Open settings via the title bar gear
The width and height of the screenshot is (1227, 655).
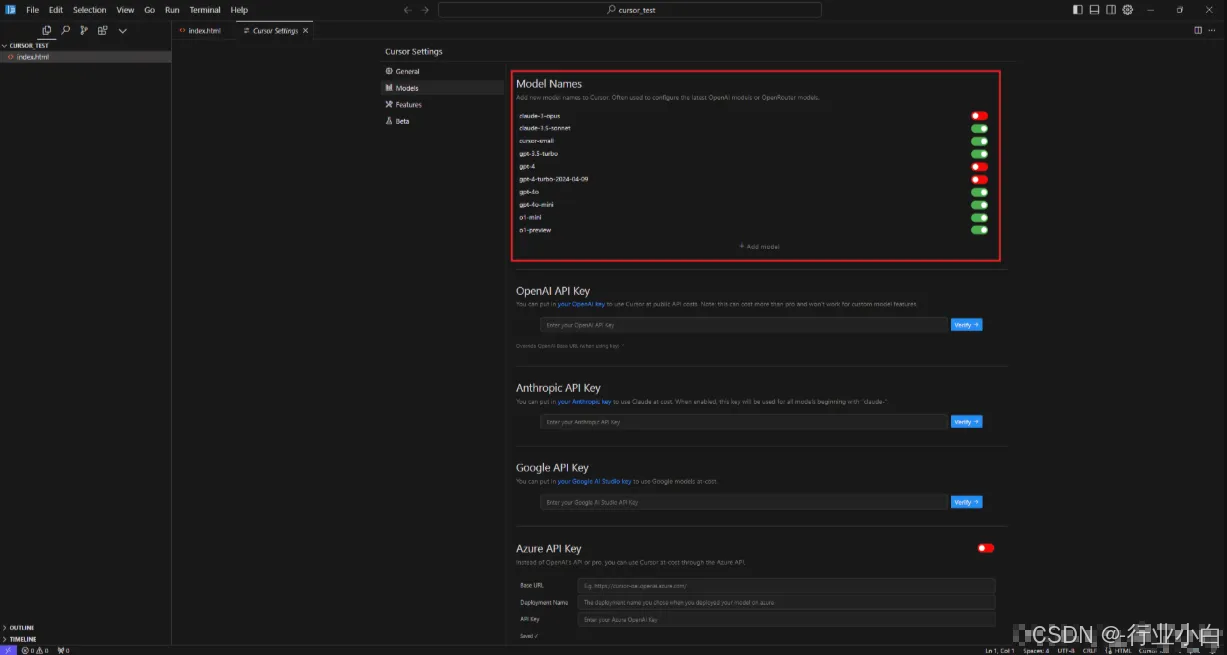[1128, 10]
